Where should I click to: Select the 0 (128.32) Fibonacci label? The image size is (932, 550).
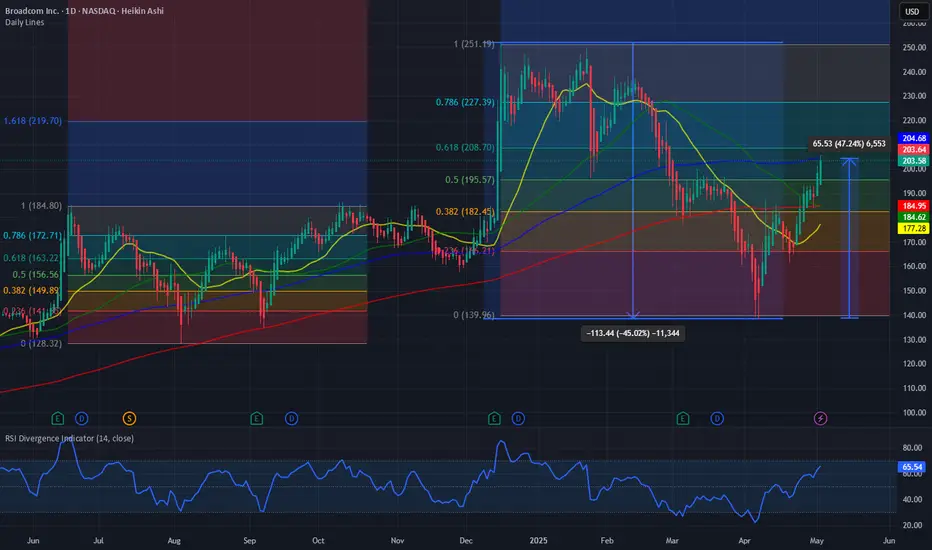click(x=41, y=344)
